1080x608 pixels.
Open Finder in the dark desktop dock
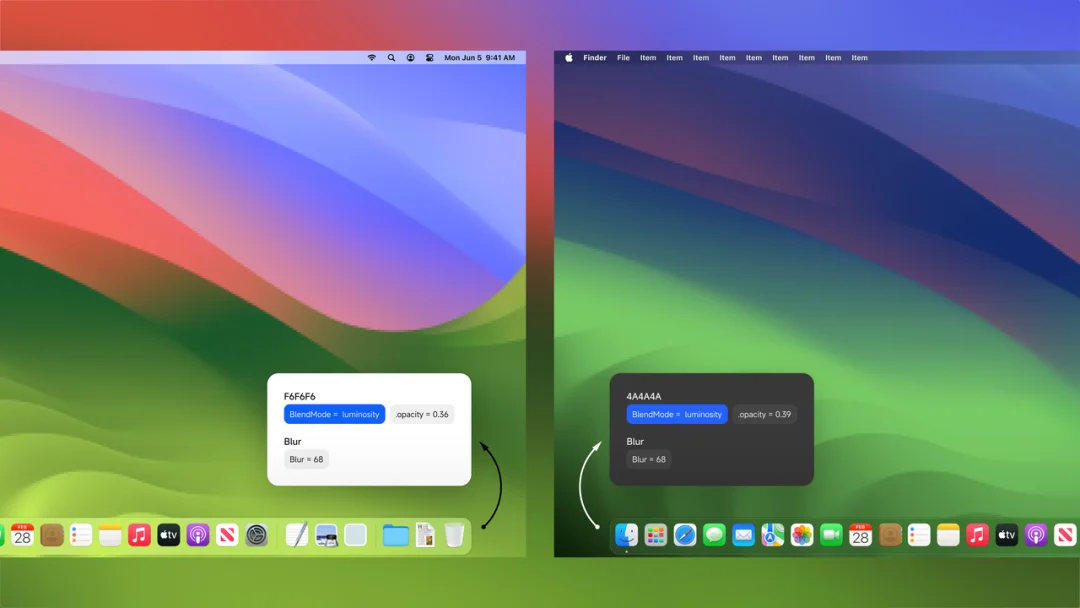click(x=626, y=535)
